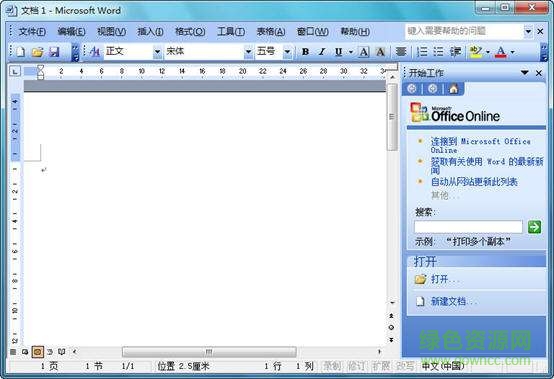
Task: Open the 帮助(H) menu
Action: click(x=355, y=32)
